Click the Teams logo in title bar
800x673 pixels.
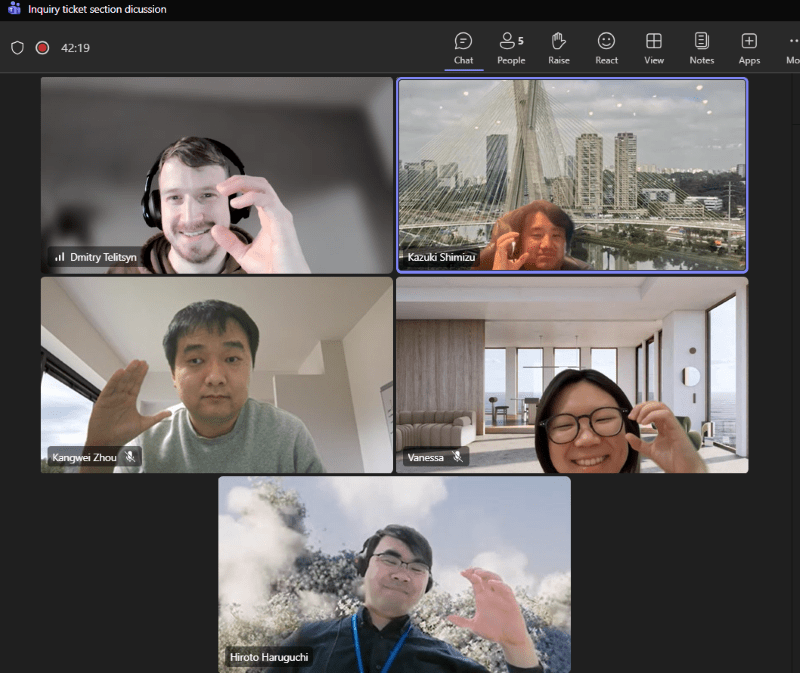click(x=14, y=9)
